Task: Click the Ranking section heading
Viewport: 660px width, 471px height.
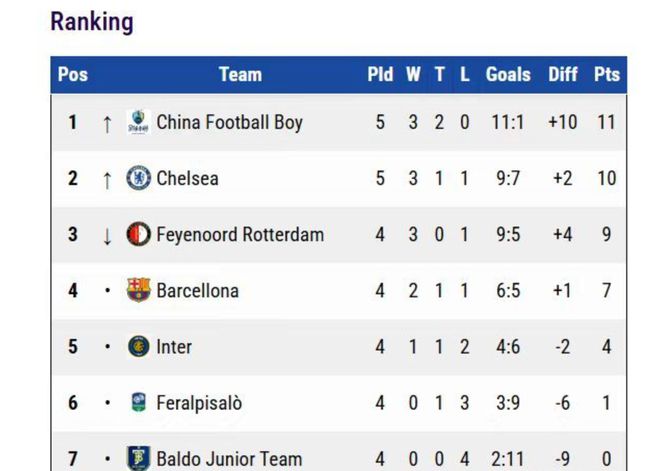Action: 91,21
